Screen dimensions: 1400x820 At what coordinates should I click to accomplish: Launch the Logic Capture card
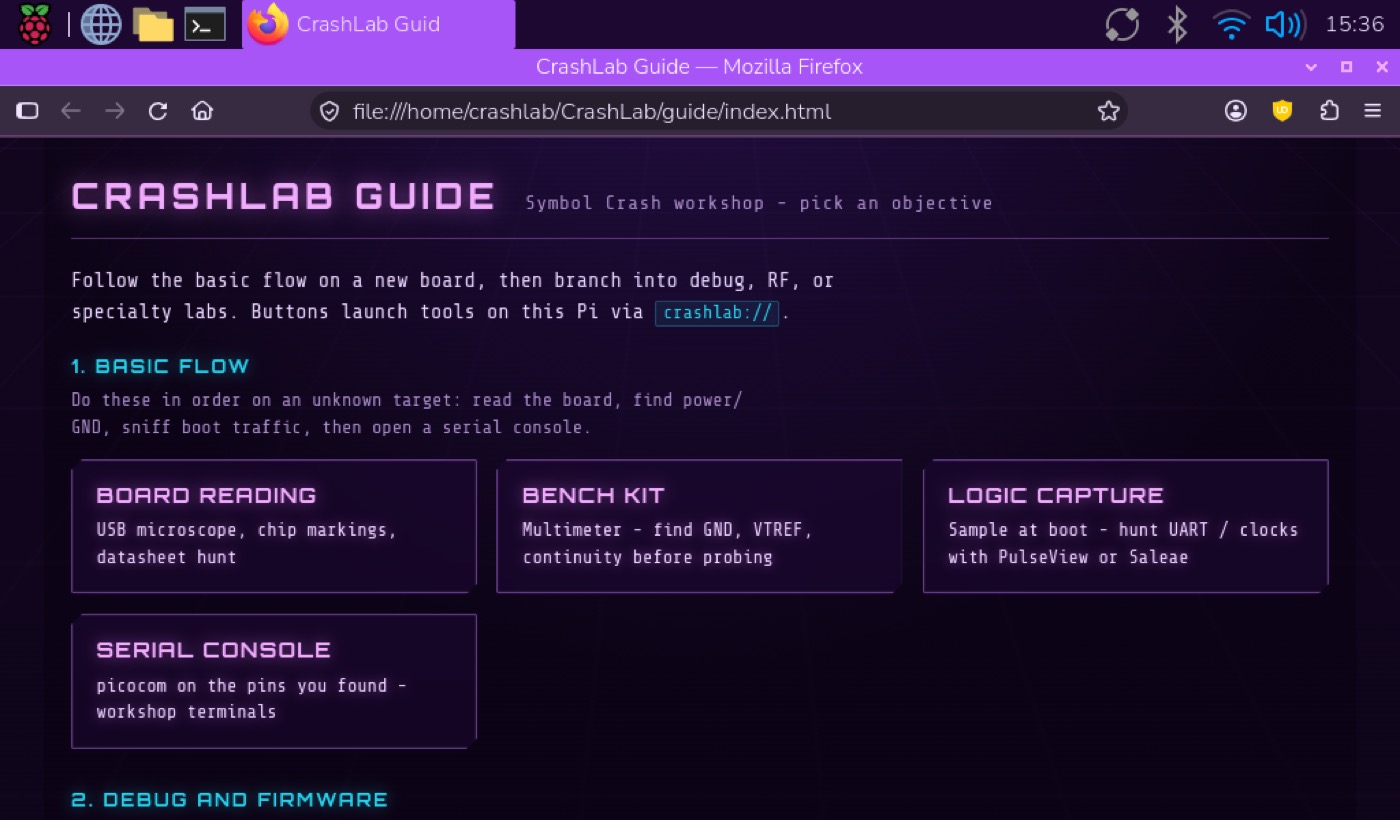1126,526
